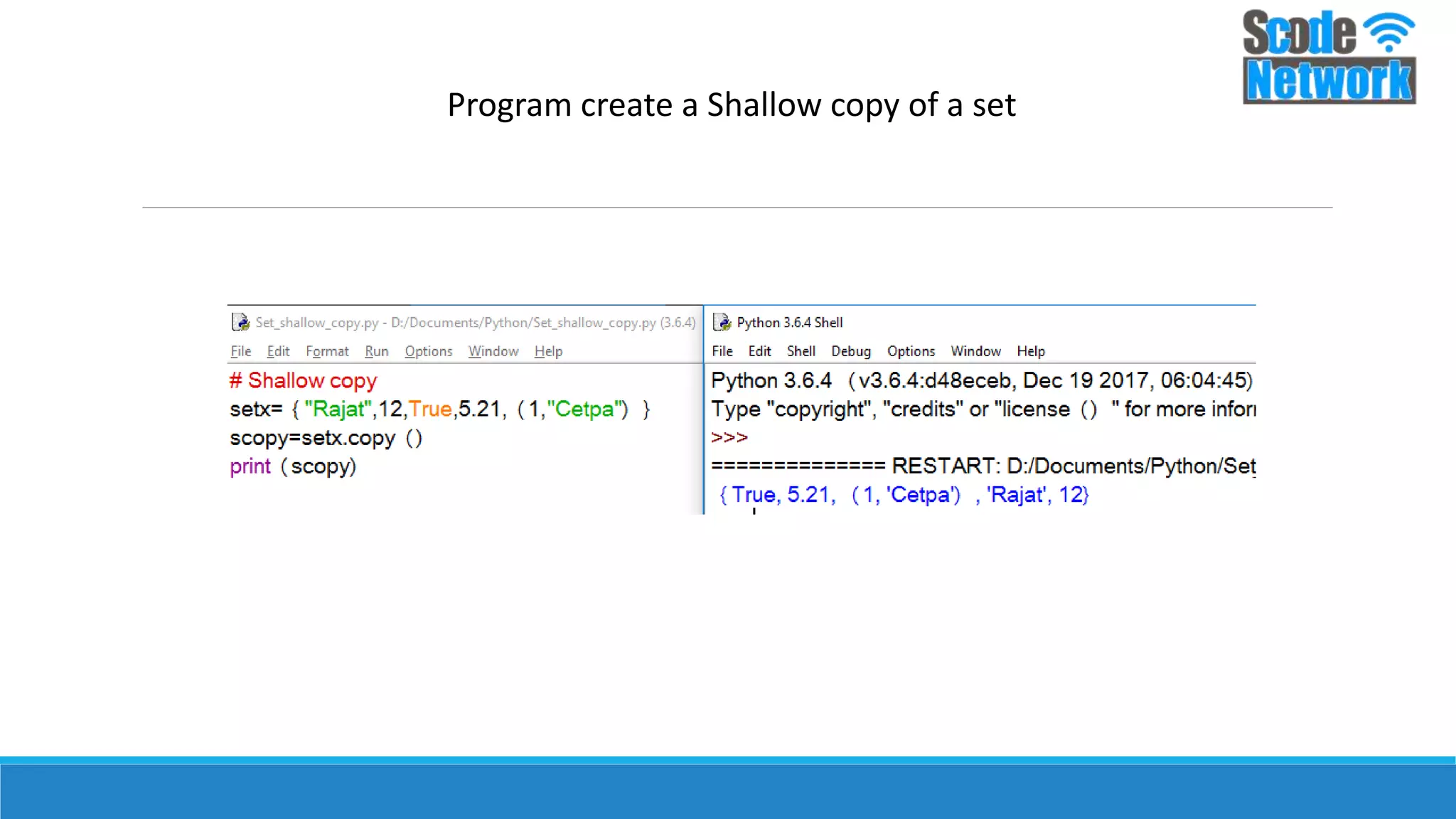Click the Python file icon in the editor title bar
The image size is (1456, 819).
point(240,323)
